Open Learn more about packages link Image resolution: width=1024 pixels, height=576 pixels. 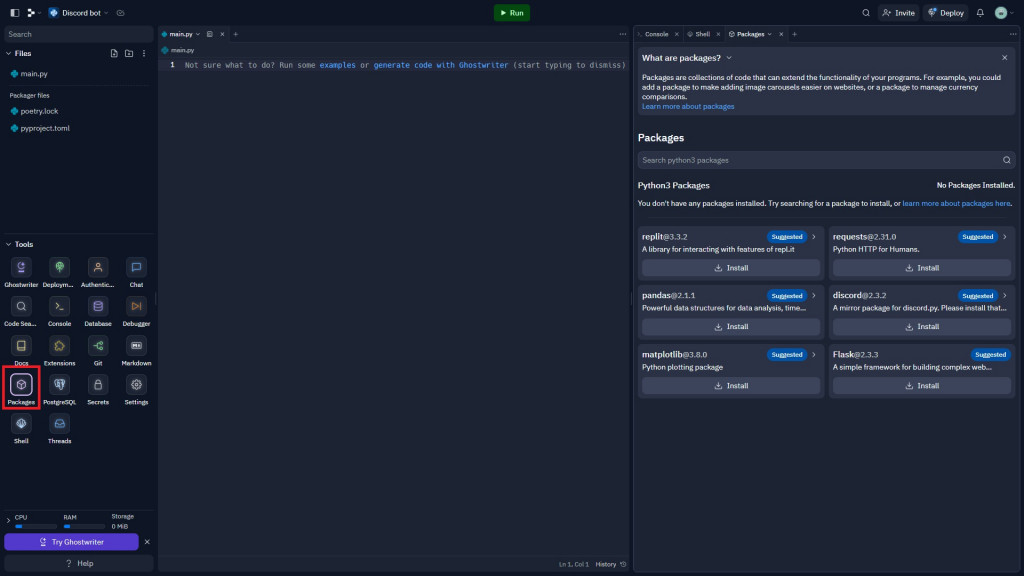[688, 106]
